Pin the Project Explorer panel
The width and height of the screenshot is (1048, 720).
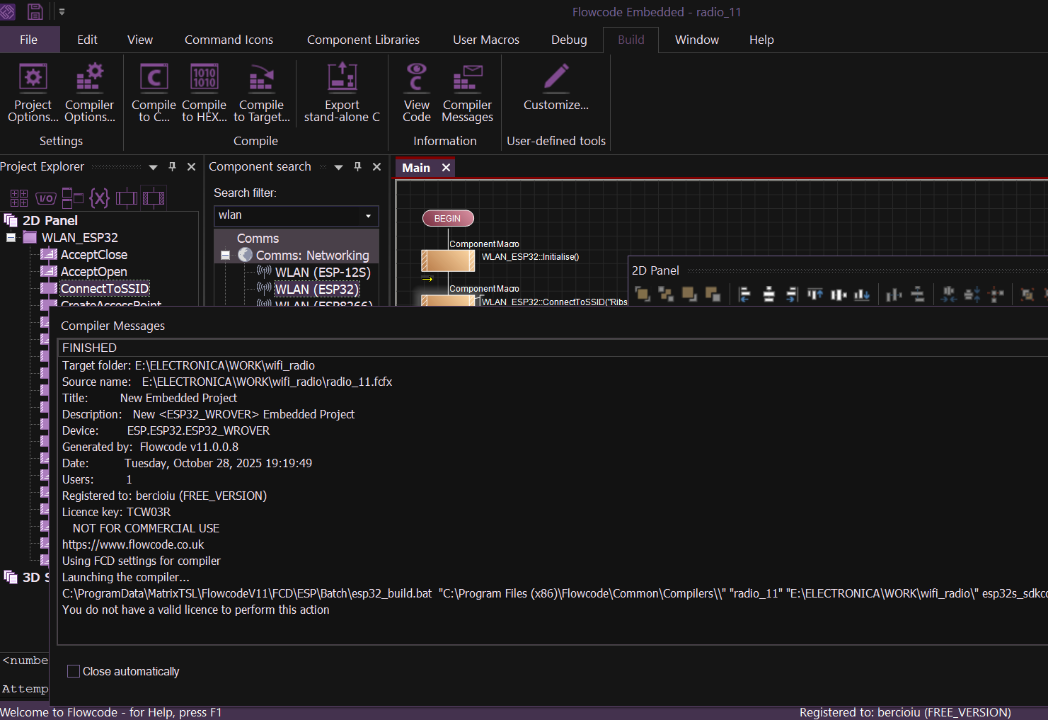coord(172,167)
